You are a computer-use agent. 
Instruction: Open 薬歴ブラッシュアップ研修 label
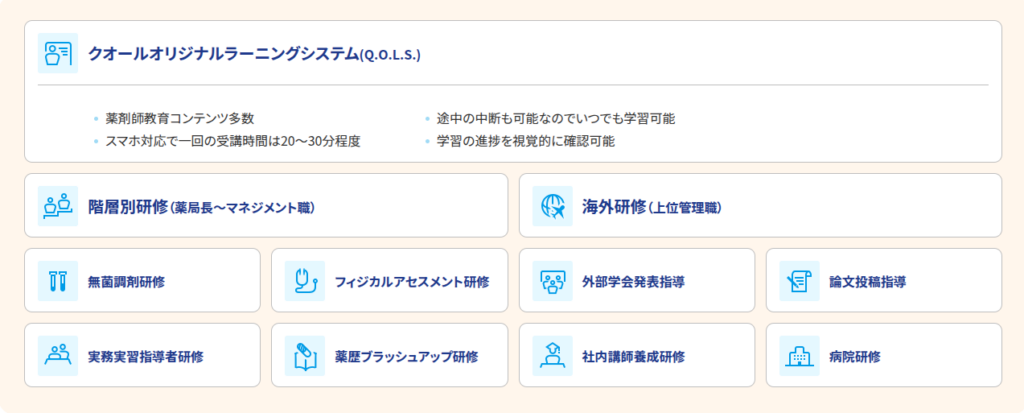(x=406, y=357)
